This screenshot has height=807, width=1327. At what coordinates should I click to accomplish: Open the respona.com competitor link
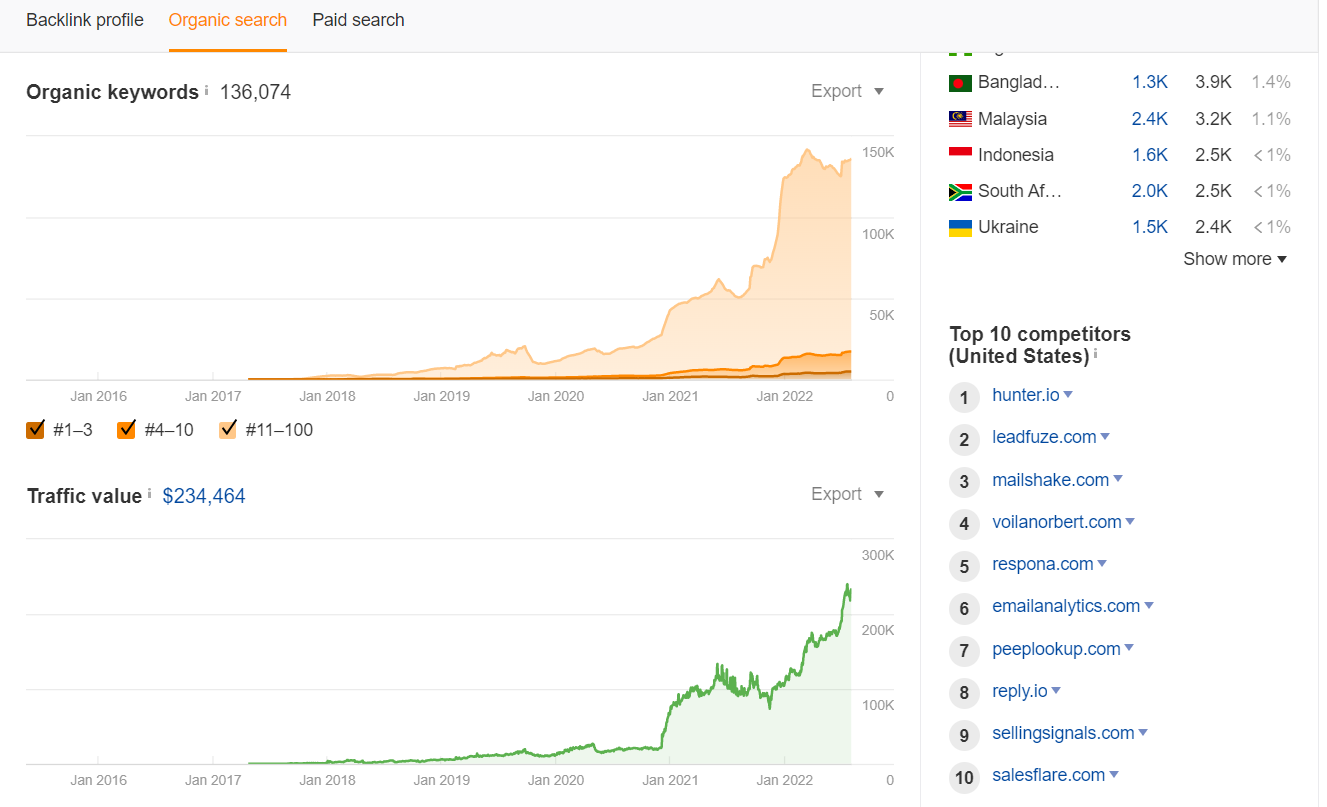1043,564
